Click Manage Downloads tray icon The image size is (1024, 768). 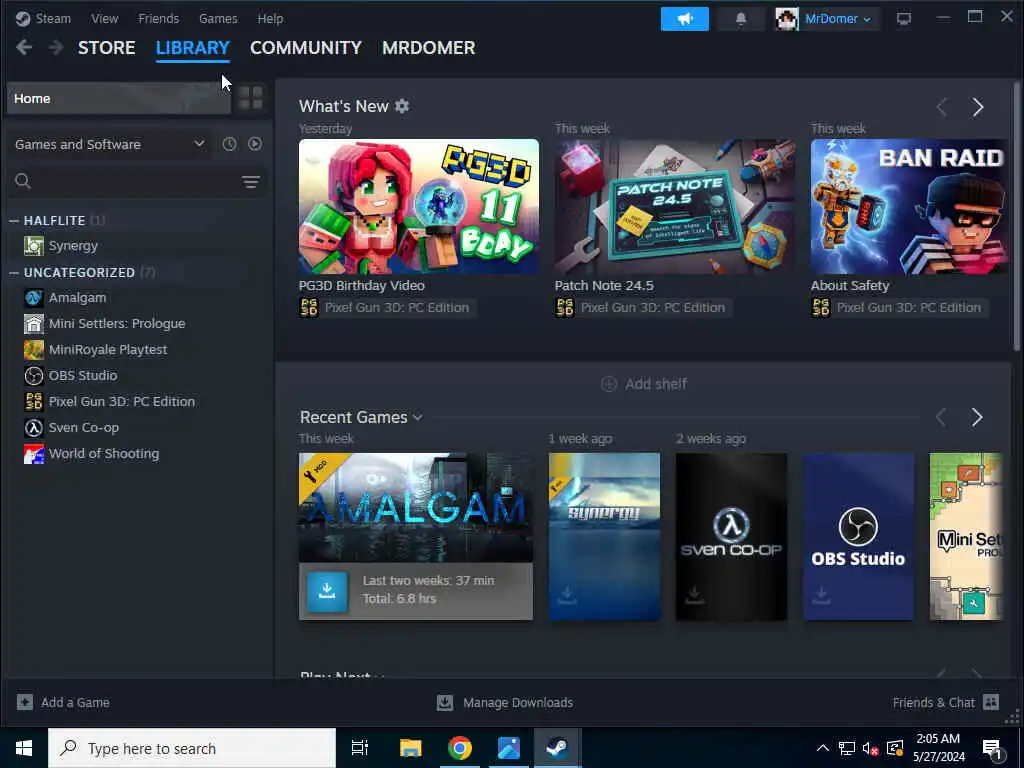445,703
